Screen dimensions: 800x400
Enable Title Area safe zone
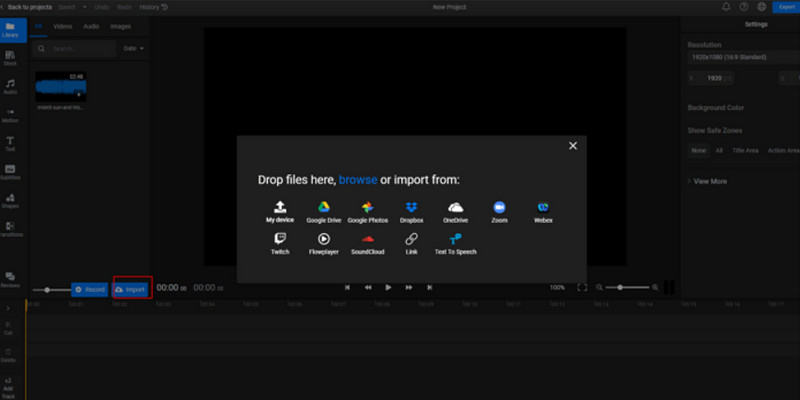click(744, 150)
